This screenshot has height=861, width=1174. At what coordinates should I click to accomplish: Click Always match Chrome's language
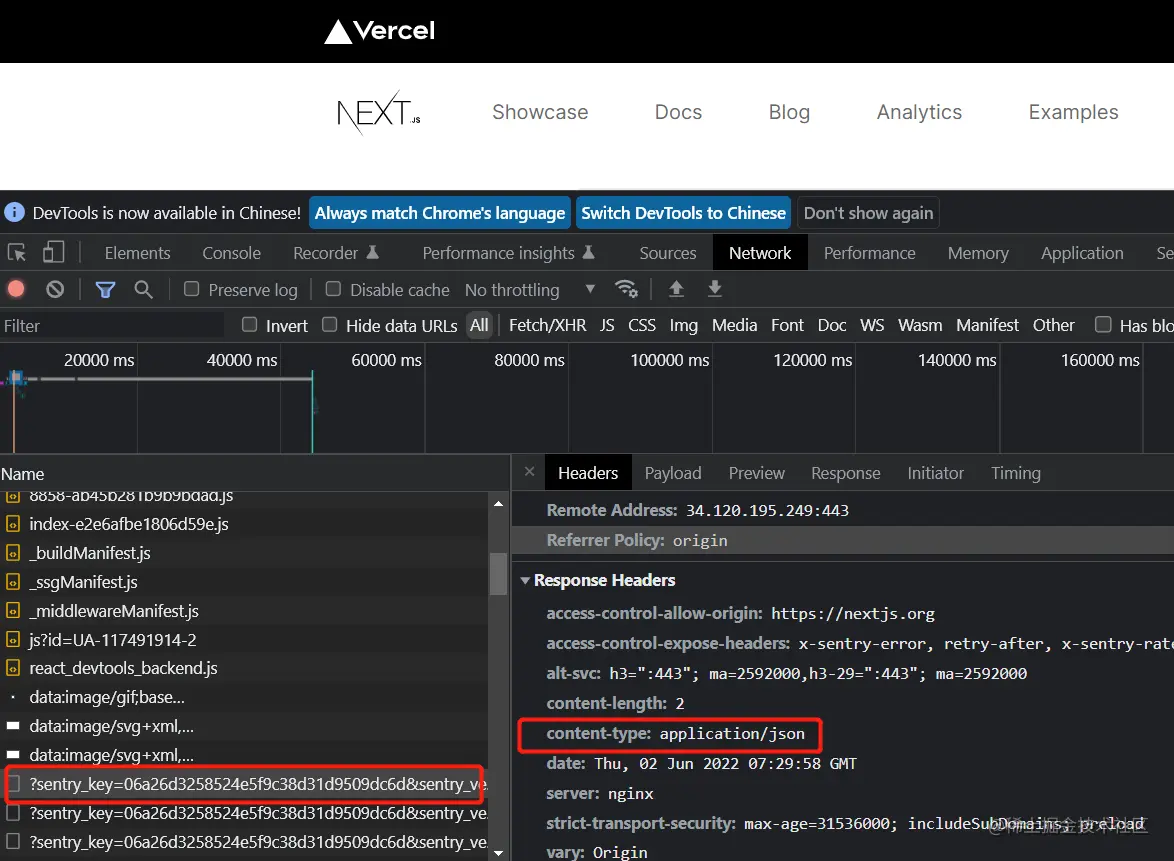440,213
